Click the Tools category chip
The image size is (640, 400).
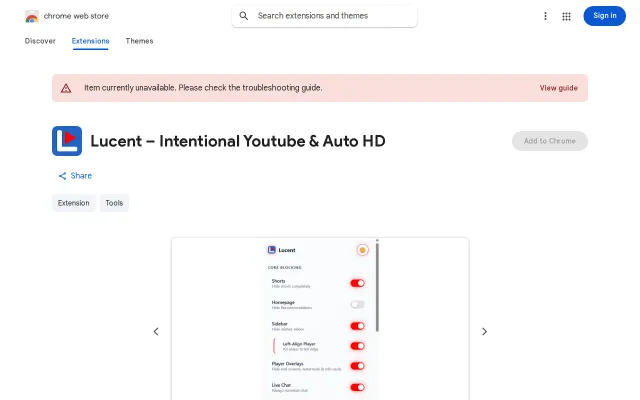[x=114, y=203]
